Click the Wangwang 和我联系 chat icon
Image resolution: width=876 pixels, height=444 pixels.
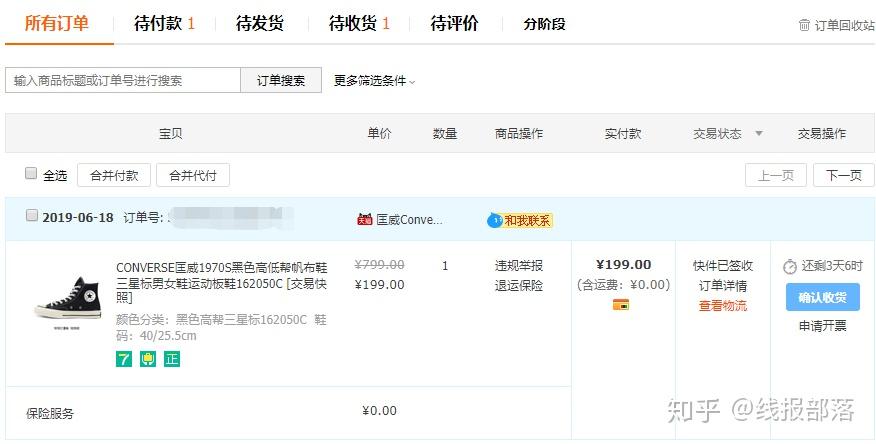pyautogui.click(x=494, y=220)
